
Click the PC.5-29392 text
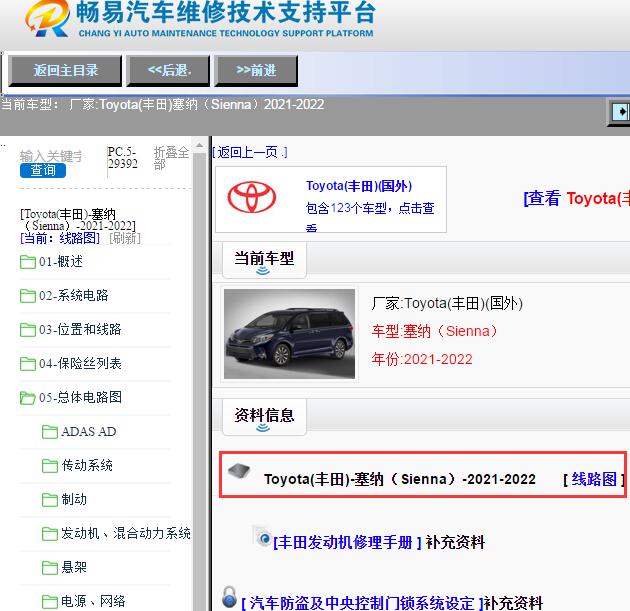click(x=123, y=158)
